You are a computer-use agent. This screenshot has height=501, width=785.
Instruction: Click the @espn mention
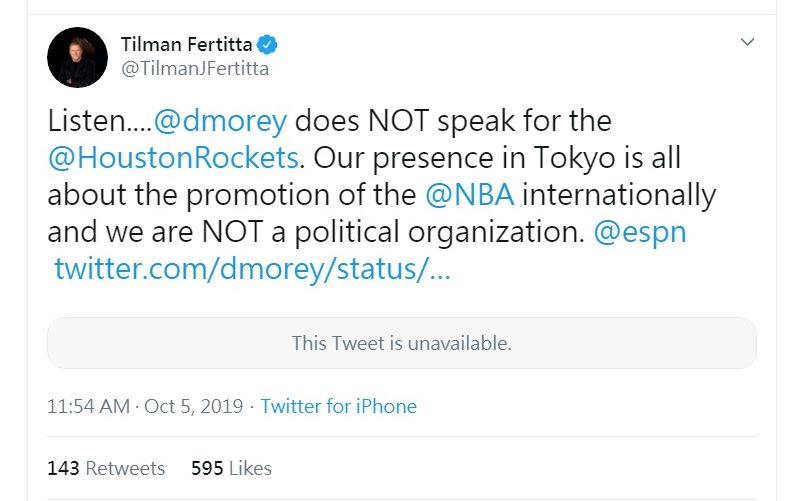click(640, 232)
